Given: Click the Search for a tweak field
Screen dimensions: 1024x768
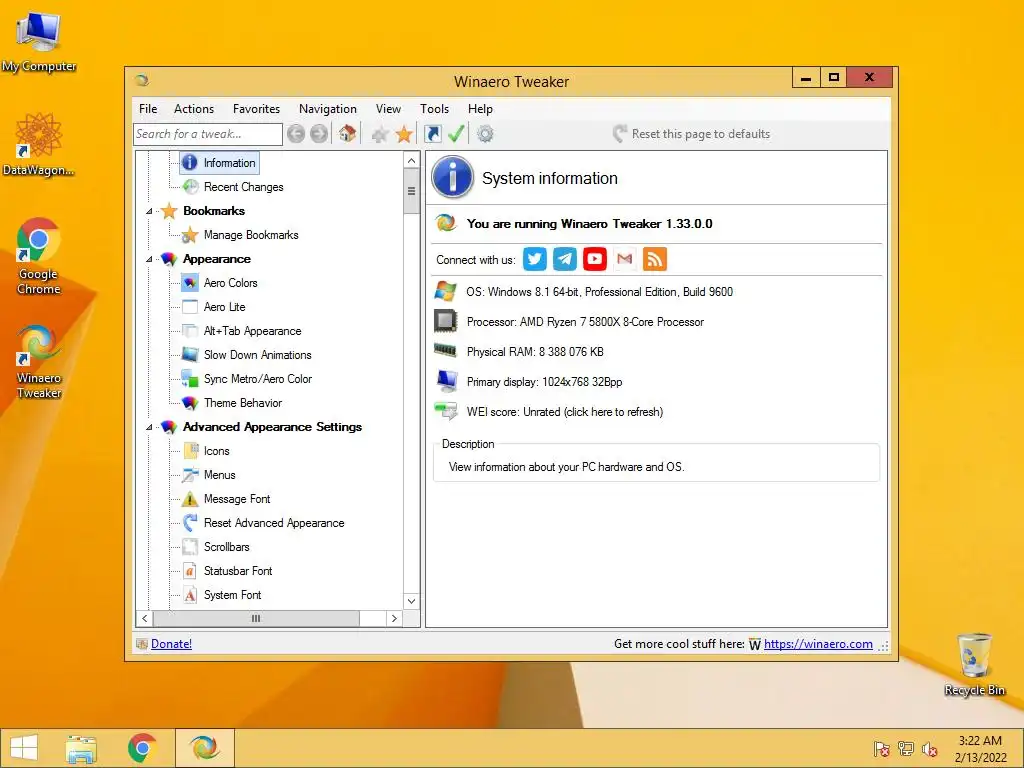Looking at the screenshot, I should (x=208, y=134).
